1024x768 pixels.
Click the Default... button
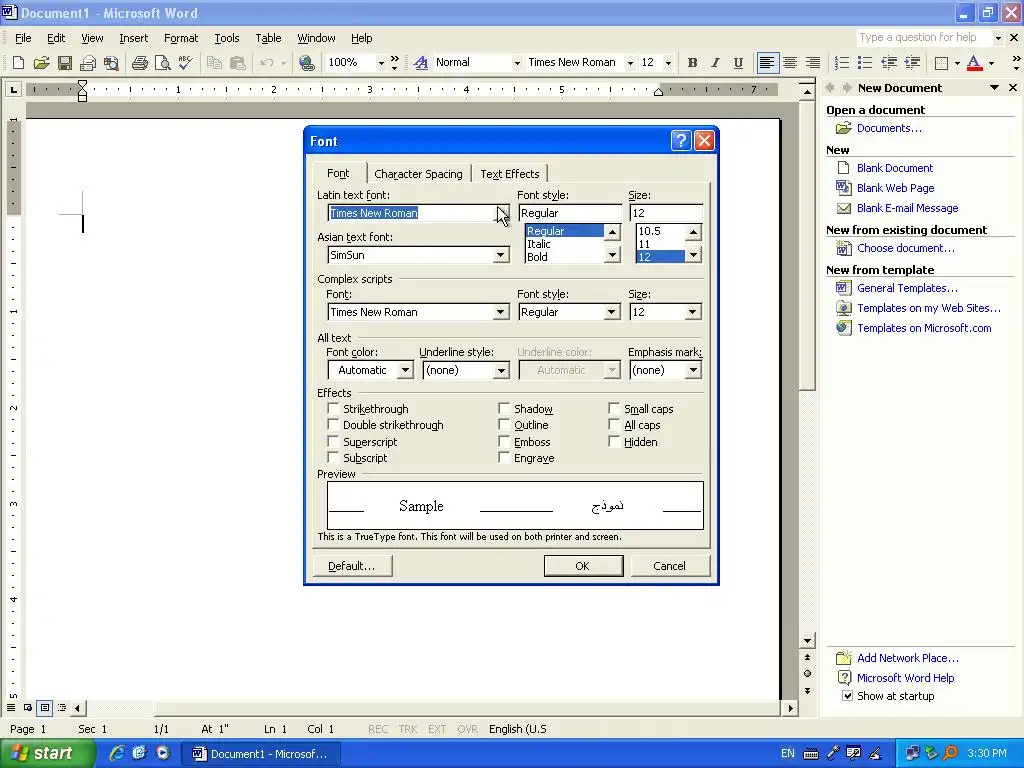[352, 566]
